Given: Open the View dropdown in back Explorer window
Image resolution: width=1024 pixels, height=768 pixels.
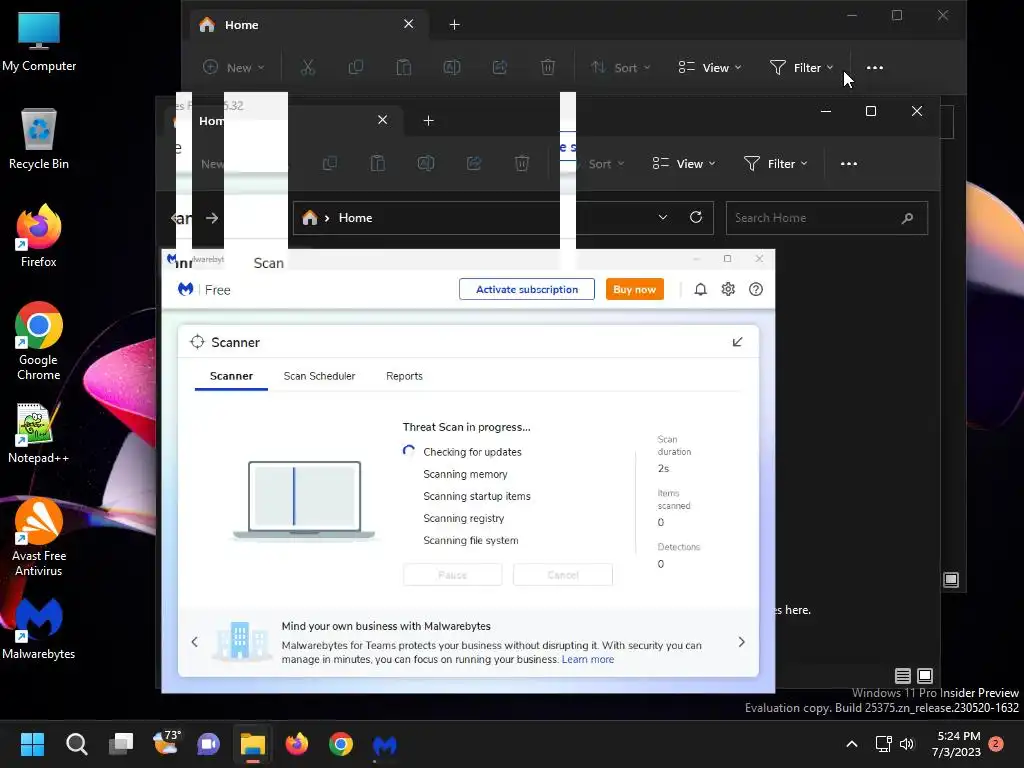Looking at the screenshot, I should pos(709,67).
